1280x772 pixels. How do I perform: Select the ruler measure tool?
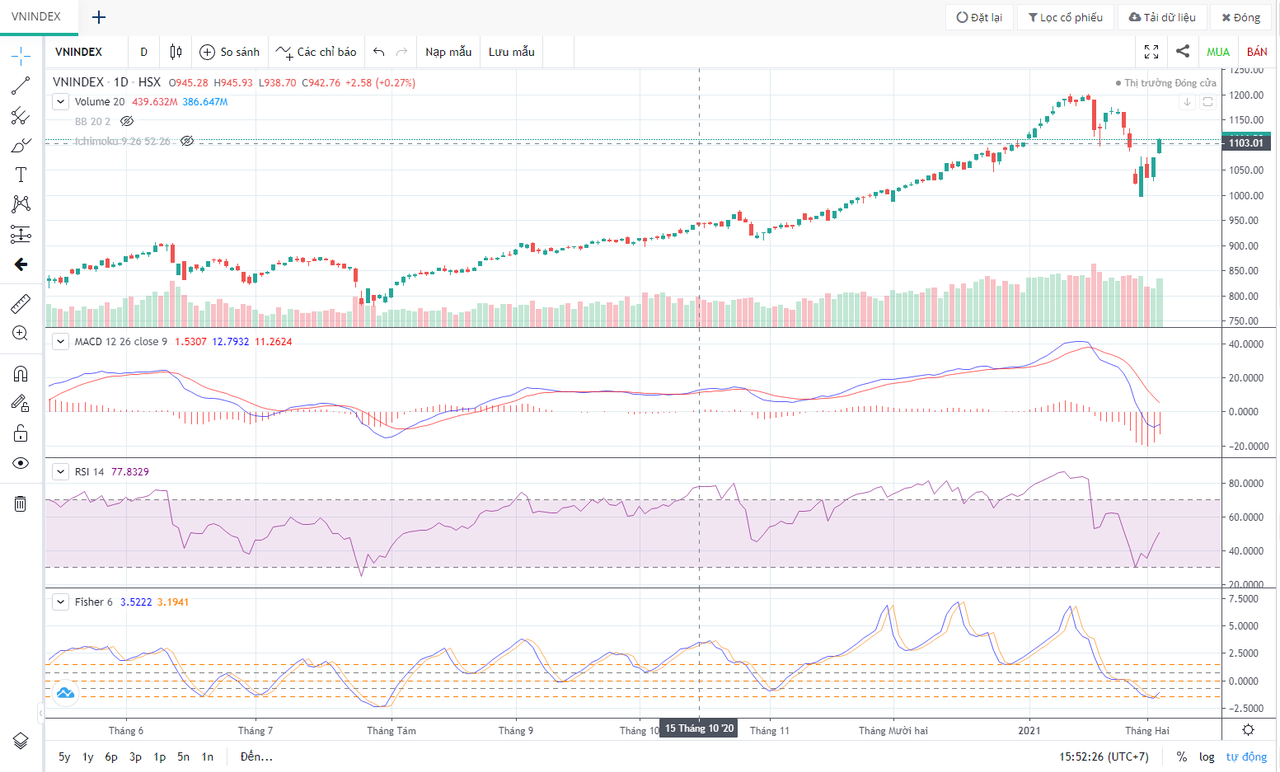pos(20,303)
